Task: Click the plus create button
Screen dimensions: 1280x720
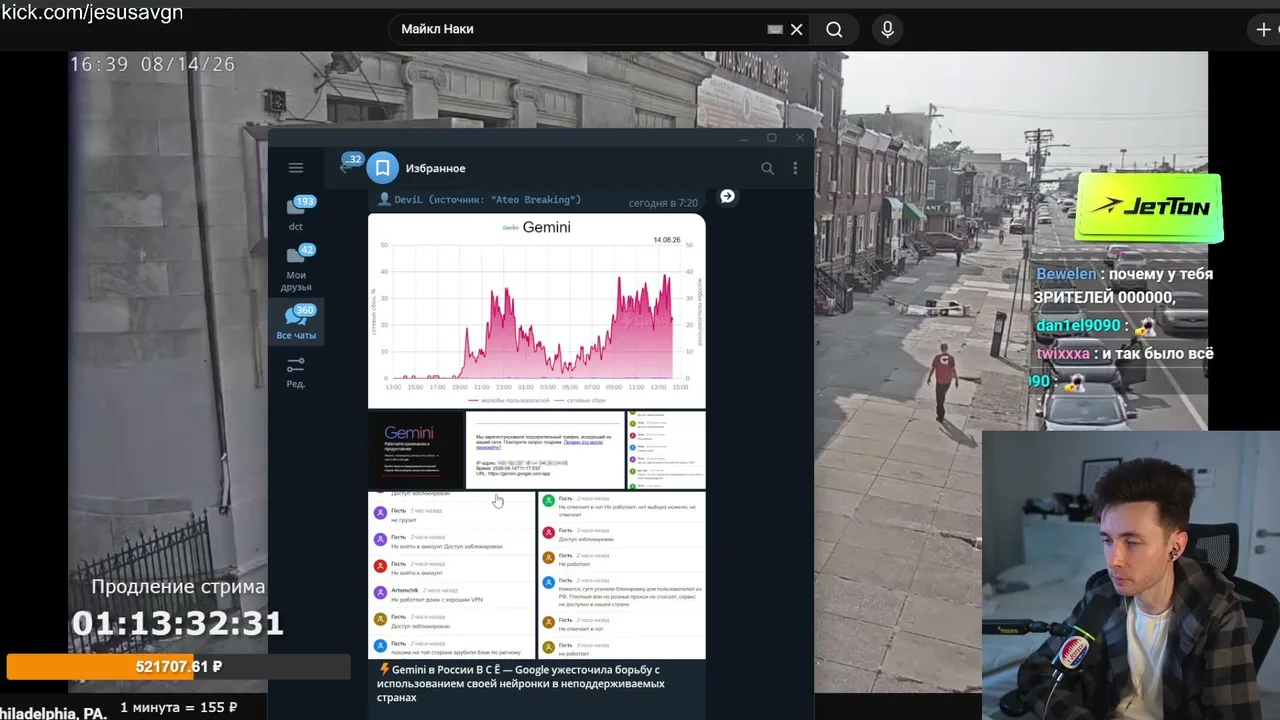Action: click(x=1264, y=30)
